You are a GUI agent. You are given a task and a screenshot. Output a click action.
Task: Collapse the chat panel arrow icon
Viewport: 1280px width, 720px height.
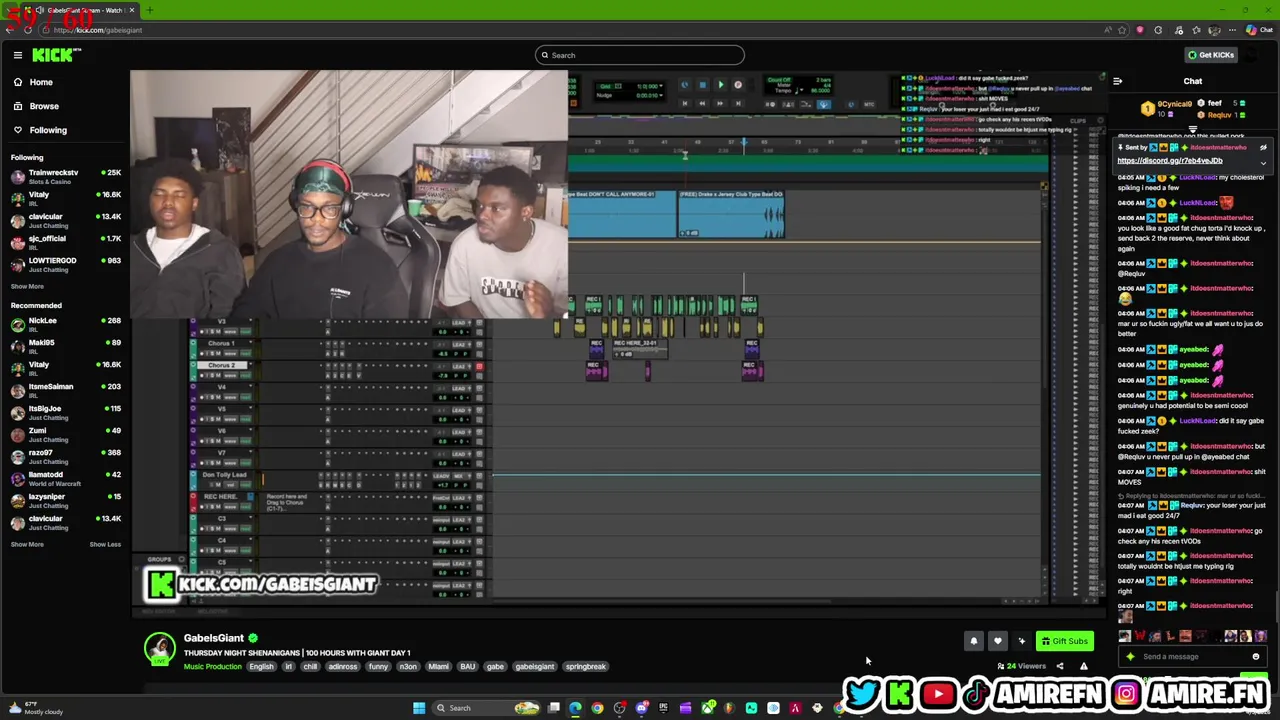[1117, 81]
